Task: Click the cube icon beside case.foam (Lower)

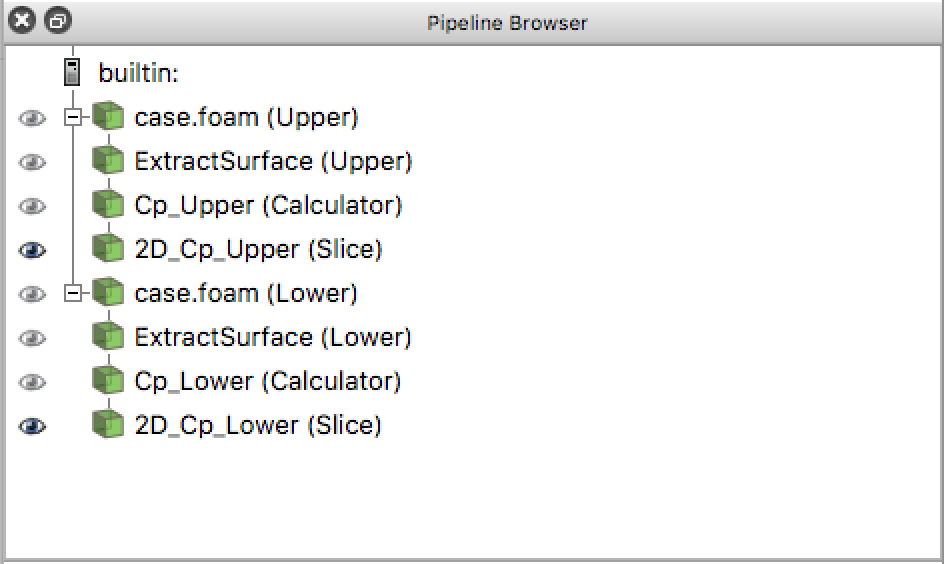Action: (x=108, y=293)
